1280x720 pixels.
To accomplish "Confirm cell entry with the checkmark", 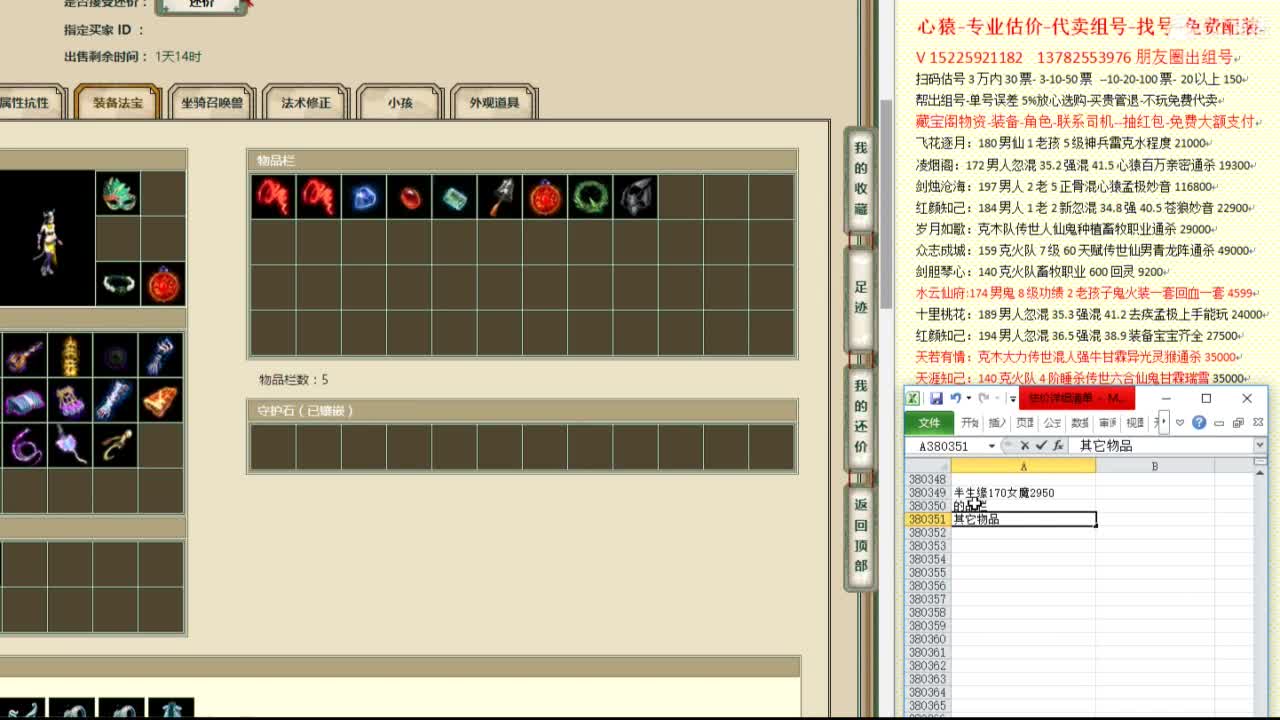I will (x=1041, y=446).
